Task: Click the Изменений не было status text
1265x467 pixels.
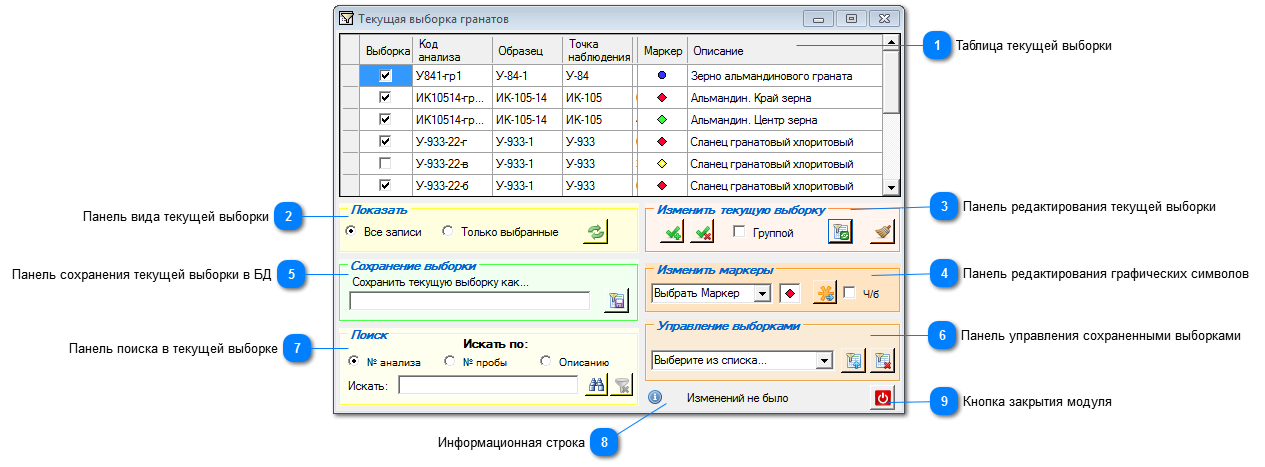Action: click(737, 398)
